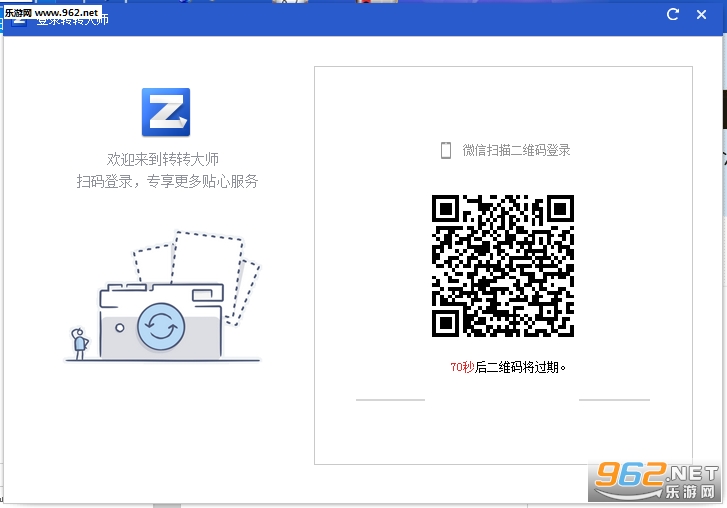Click the phone icon beside scan prompt
The height and width of the screenshot is (508, 727).
446,150
